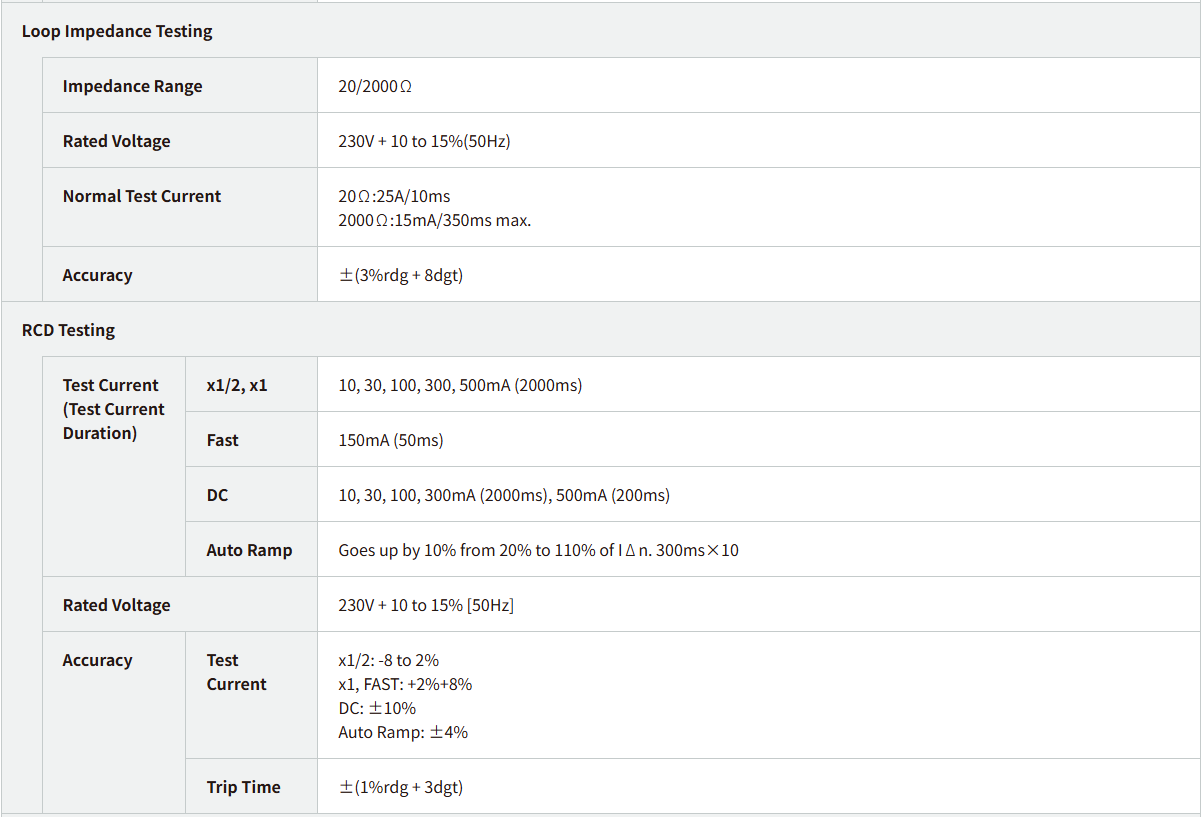Screen dimensions: 1204x817
Task: Select the 230V rated voltage value ending (50Hz)
Action: (424, 141)
